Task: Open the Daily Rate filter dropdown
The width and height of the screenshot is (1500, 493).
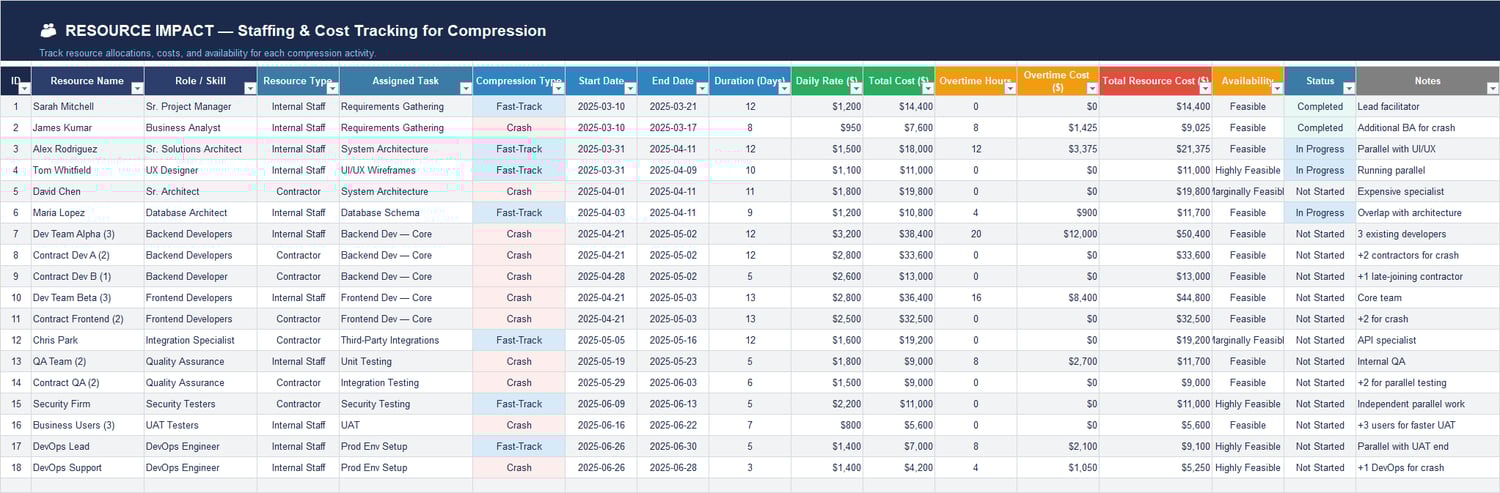Action: click(856, 88)
